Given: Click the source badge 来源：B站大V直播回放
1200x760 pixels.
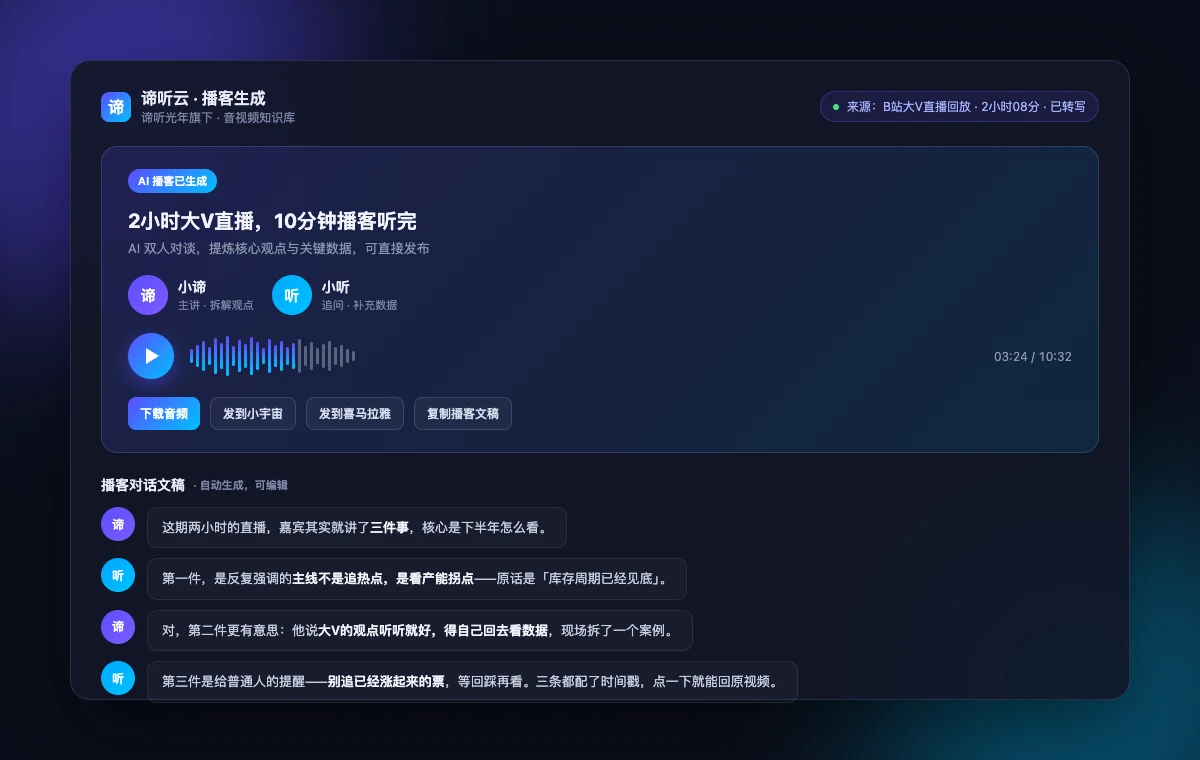Looking at the screenshot, I should [959, 107].
